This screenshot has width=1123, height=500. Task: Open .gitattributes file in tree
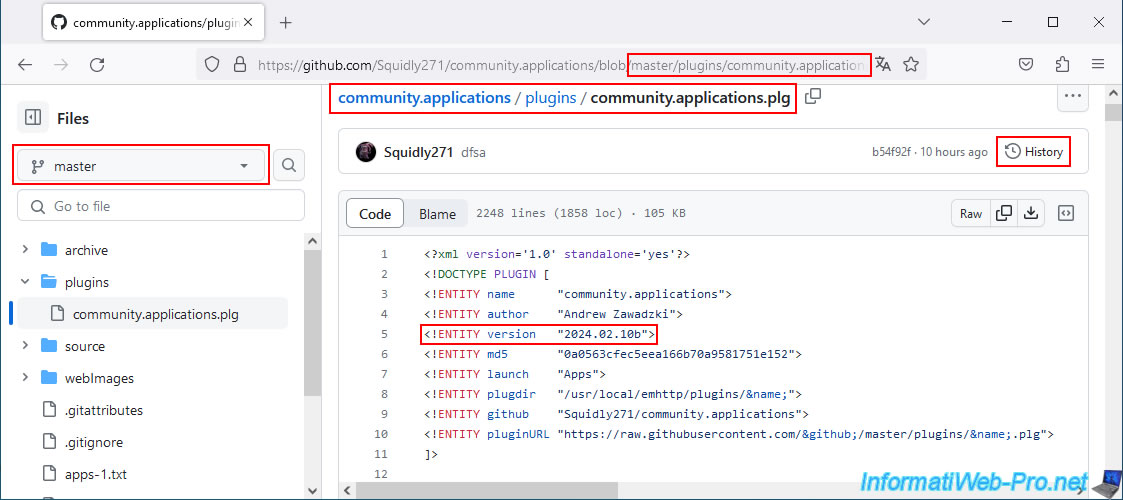(x=103, y=410)
